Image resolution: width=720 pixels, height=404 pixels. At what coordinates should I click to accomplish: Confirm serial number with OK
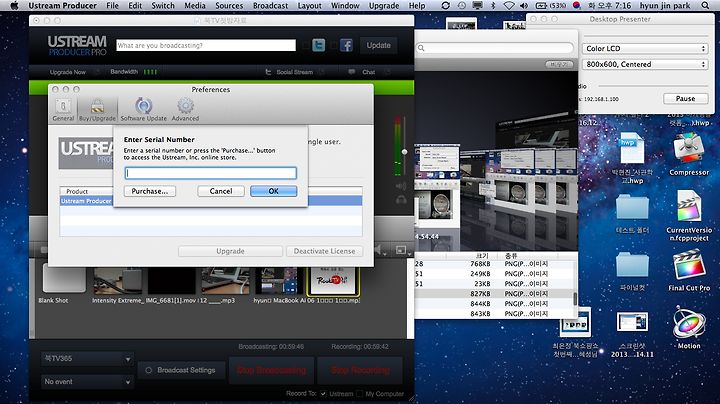tap(274, 191)
